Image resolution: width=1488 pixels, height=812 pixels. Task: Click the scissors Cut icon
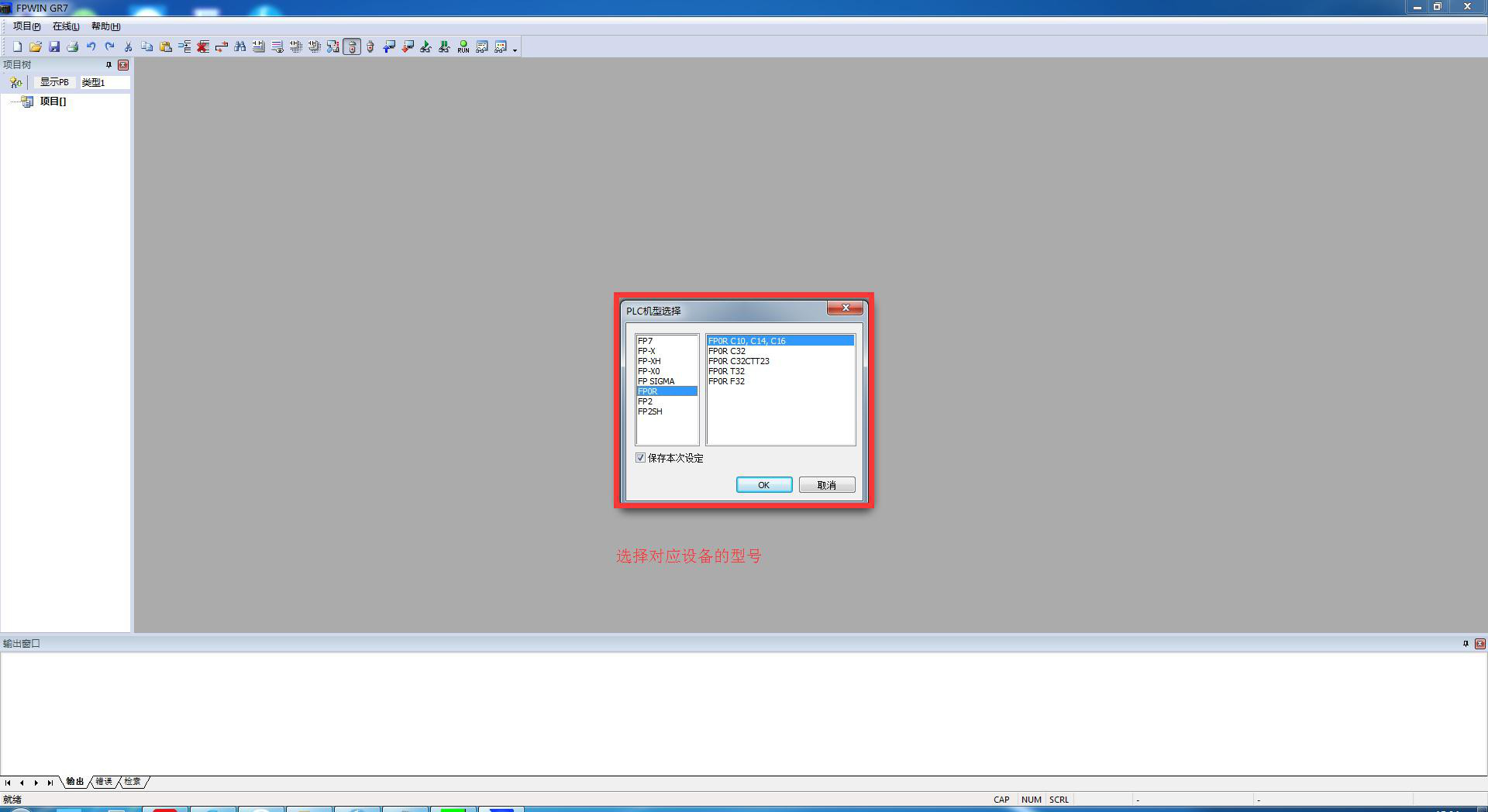129,47
